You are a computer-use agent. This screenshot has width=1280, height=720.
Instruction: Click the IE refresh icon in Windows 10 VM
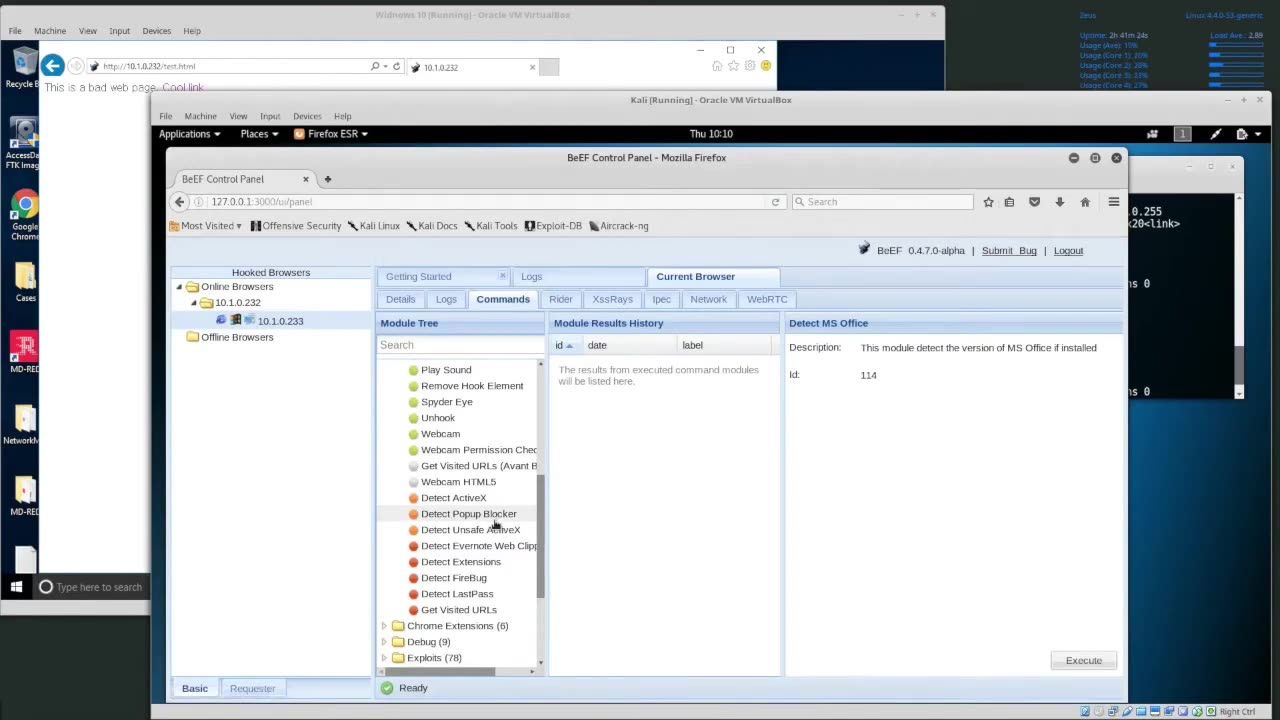397,66
